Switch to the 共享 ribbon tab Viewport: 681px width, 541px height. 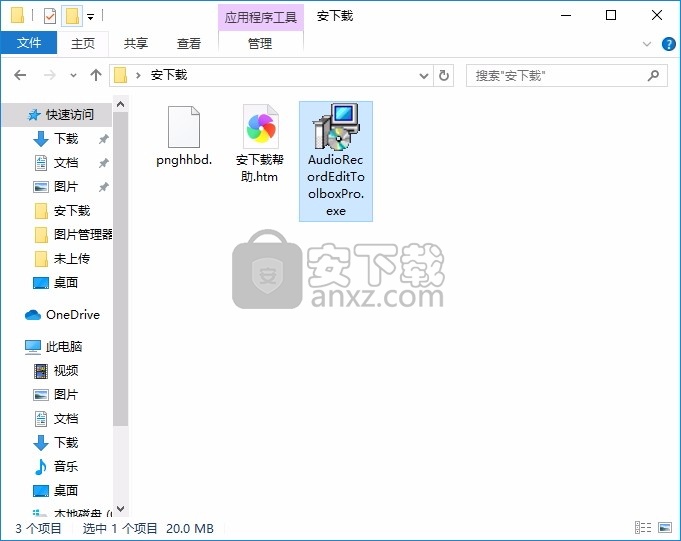[x=136, y=43]
